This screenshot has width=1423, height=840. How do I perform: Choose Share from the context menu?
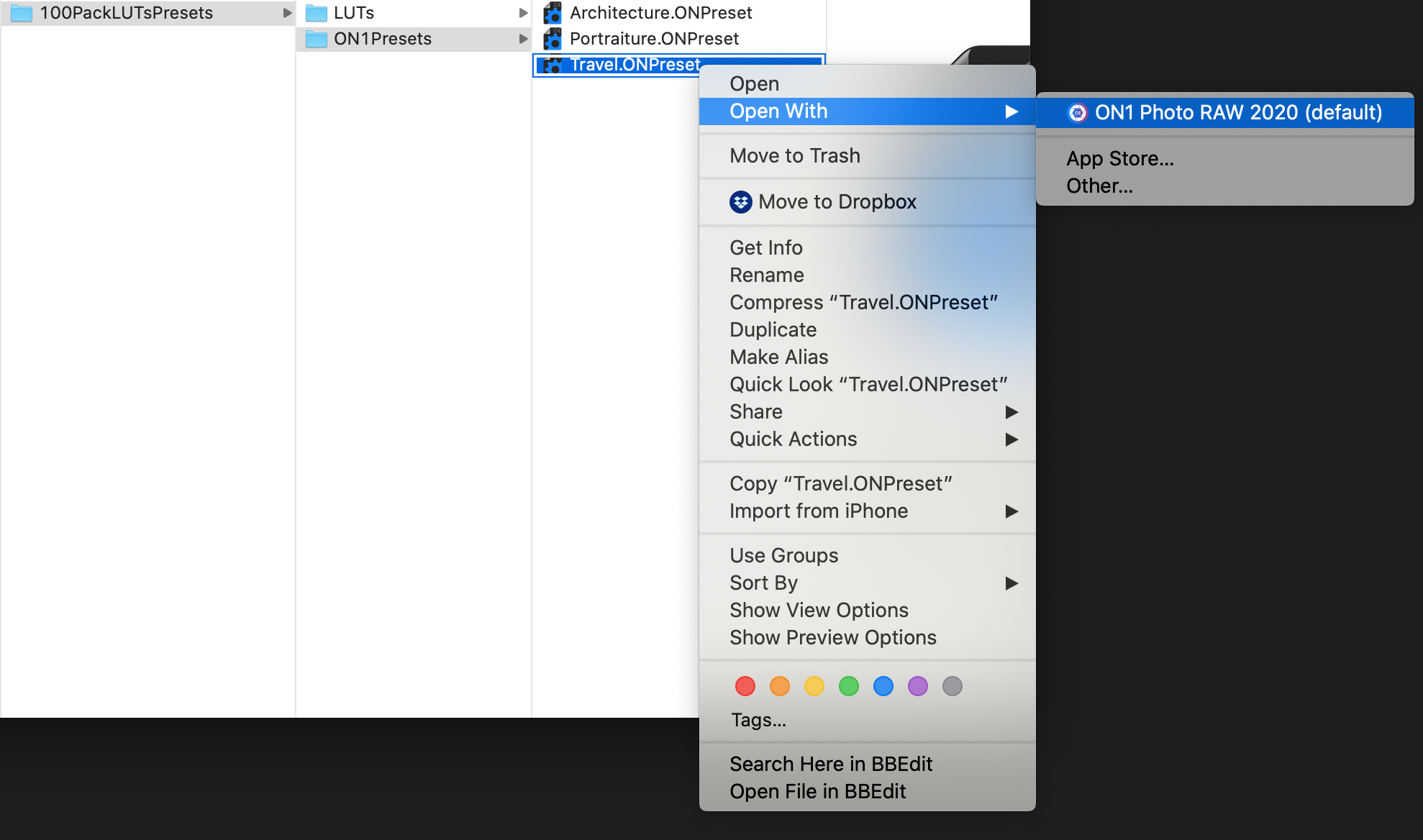868,412
